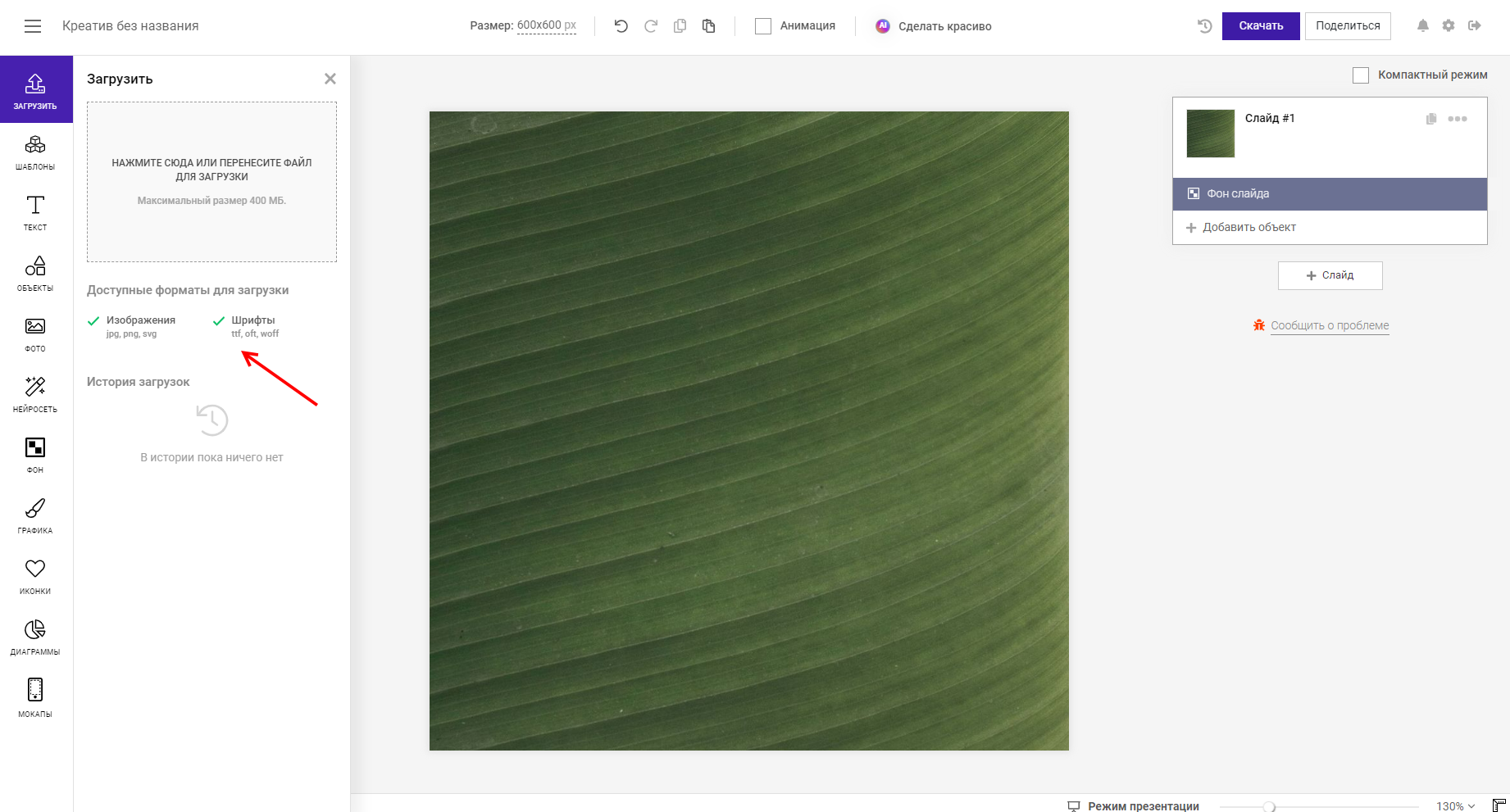Click the Скачать download button

[1261, 26]
